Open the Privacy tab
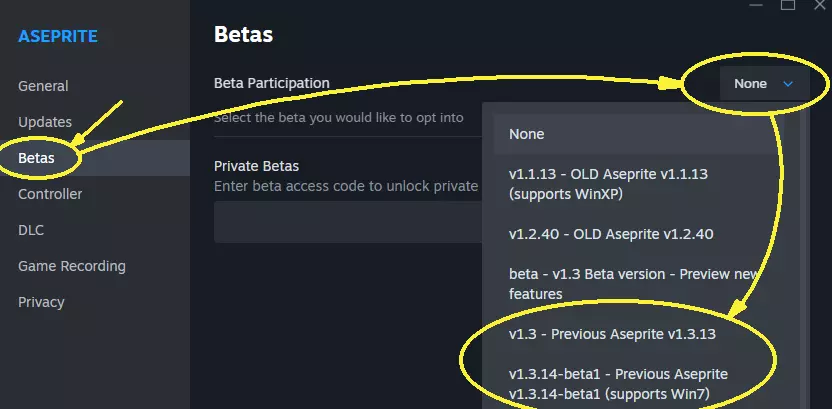832x409 pixels. pos(41,302)
